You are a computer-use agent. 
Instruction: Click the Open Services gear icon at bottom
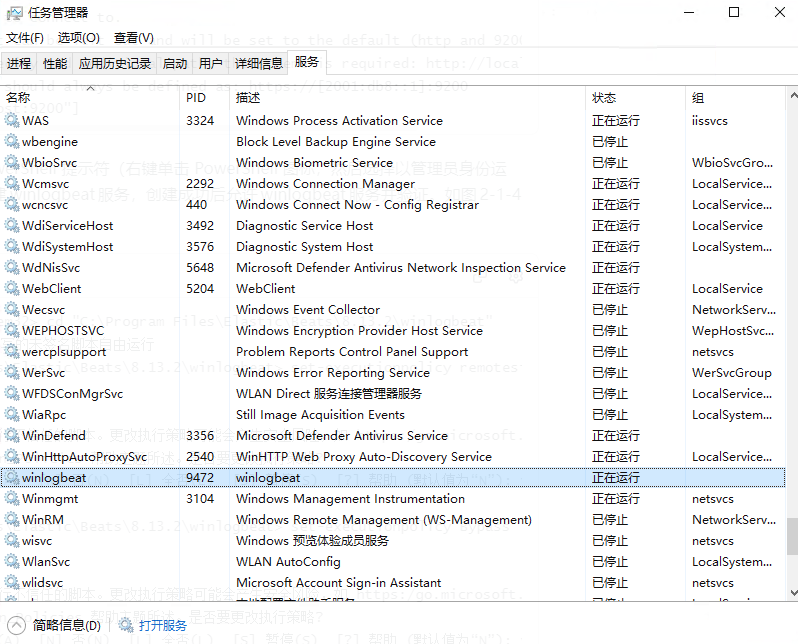[126, 626]
